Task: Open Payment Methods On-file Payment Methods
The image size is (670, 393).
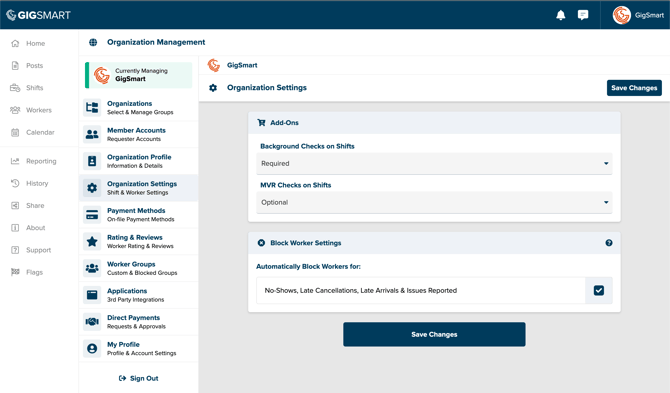Action: click(138, 214)
